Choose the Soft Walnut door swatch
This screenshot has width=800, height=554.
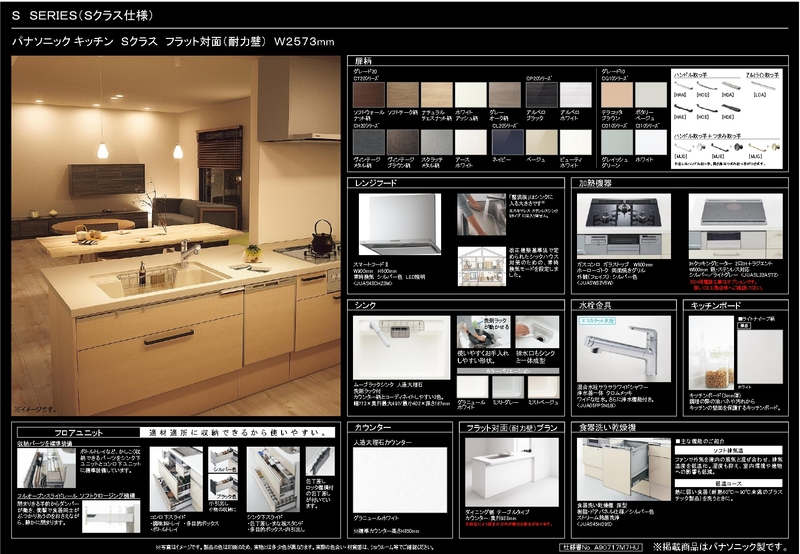368,94
